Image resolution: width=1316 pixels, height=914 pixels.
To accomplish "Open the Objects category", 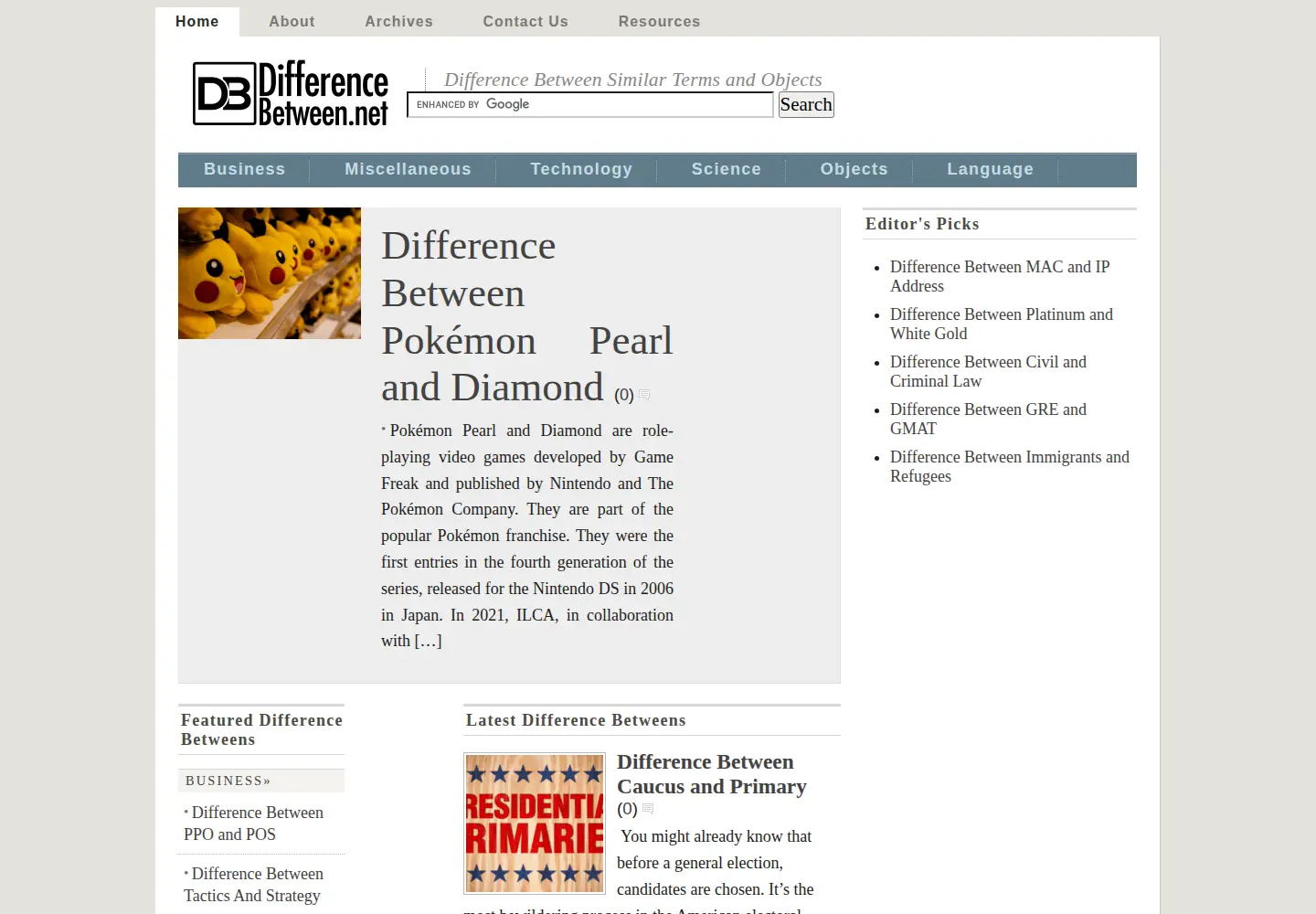I will coord(854,169).
